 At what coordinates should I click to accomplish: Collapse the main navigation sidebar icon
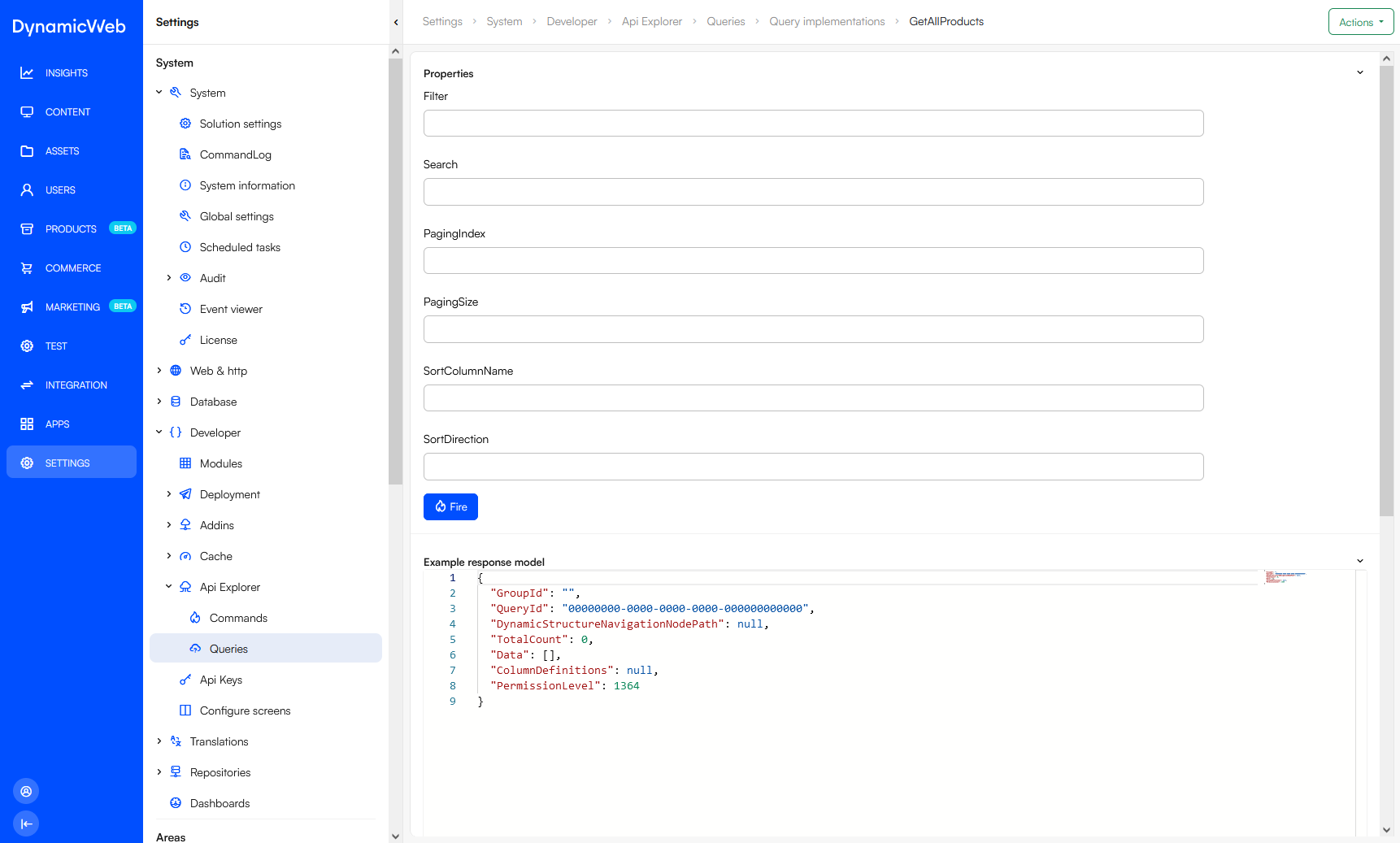coord(26,823)
